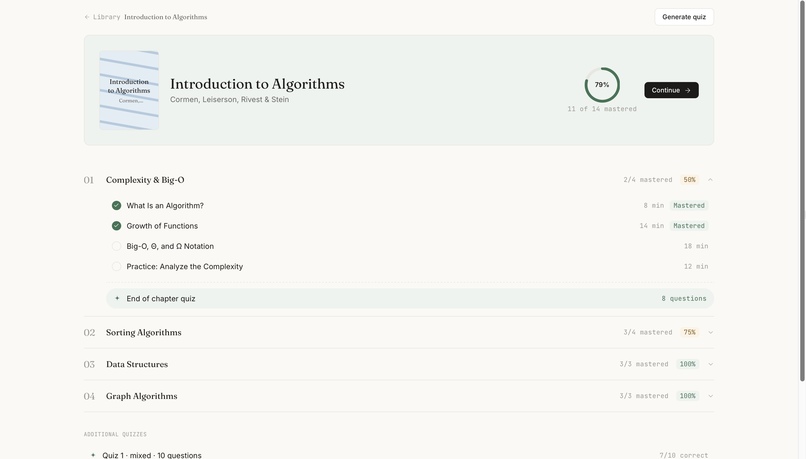806x459 pixels.
Task: Toggle the check mark for What Is an Algorithm?
Action: [x=117, y=205]
